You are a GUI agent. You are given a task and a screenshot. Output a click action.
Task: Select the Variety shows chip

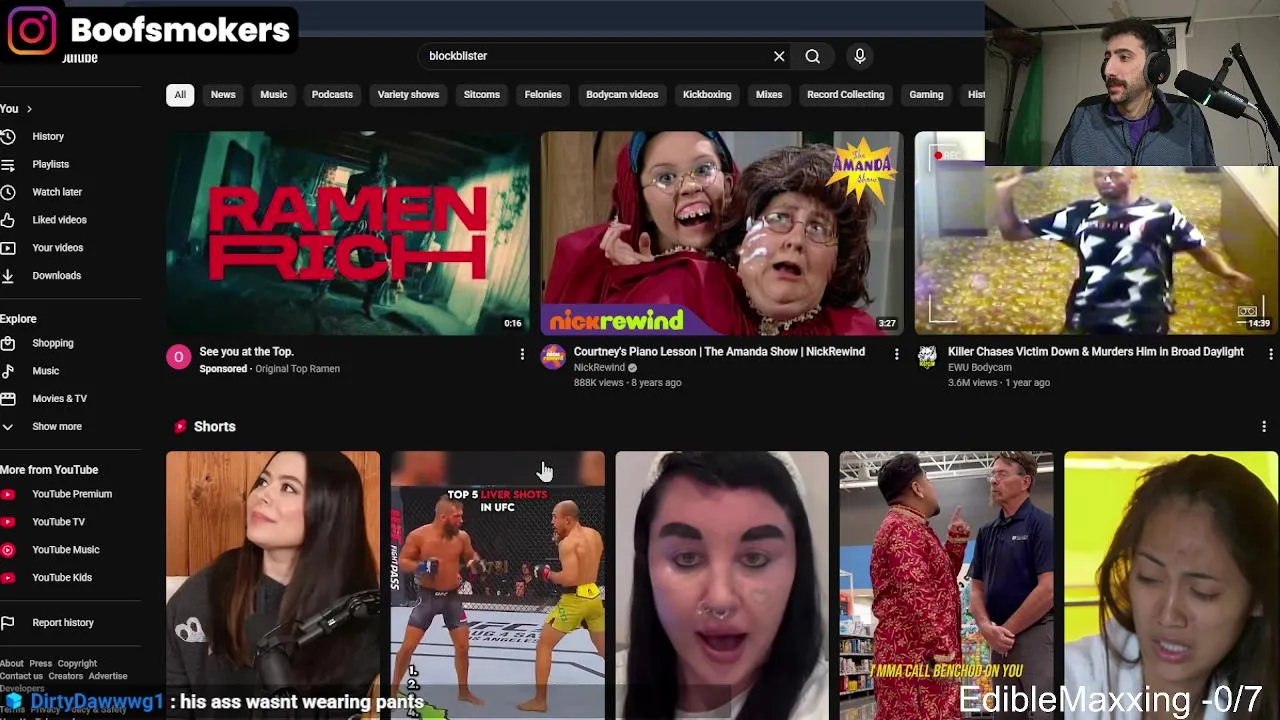tap(408, 95)
